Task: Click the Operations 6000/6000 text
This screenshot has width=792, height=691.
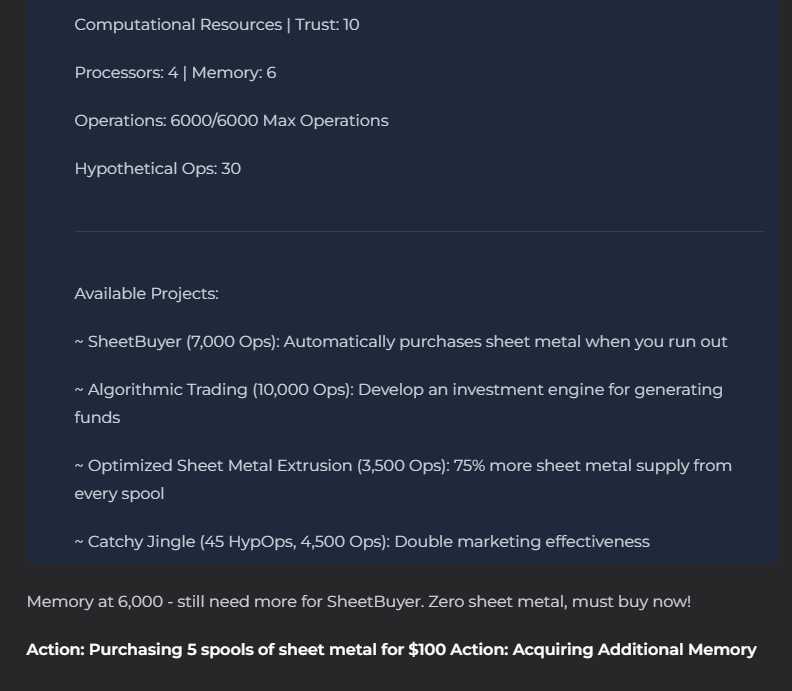Action: [231, 121]
